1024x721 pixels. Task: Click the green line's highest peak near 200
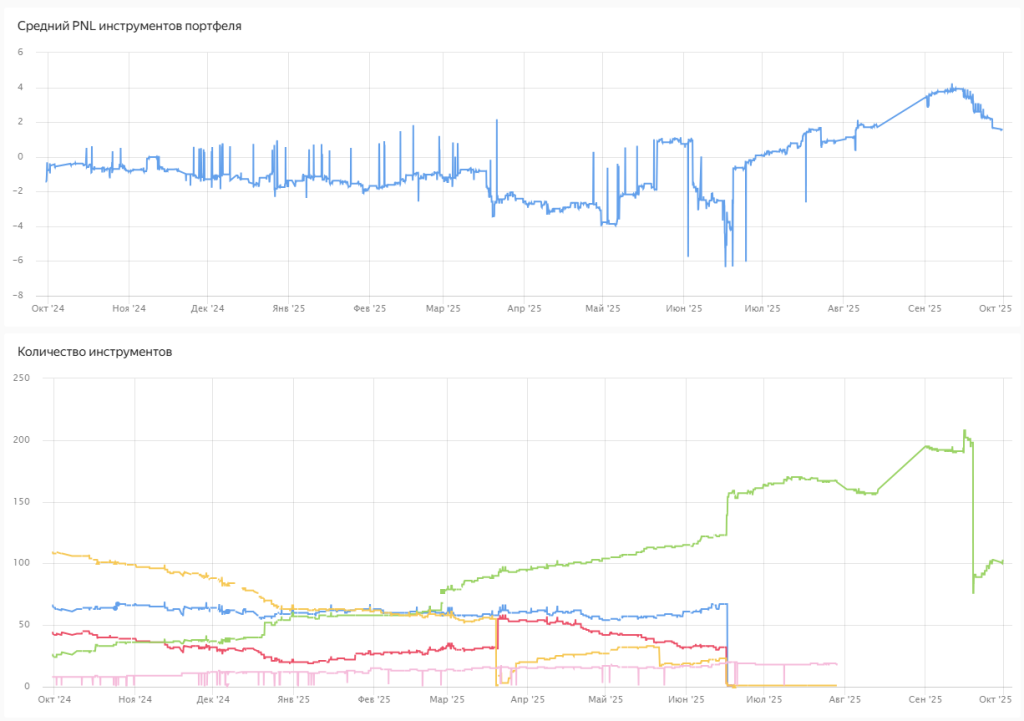tap(964, 431)
